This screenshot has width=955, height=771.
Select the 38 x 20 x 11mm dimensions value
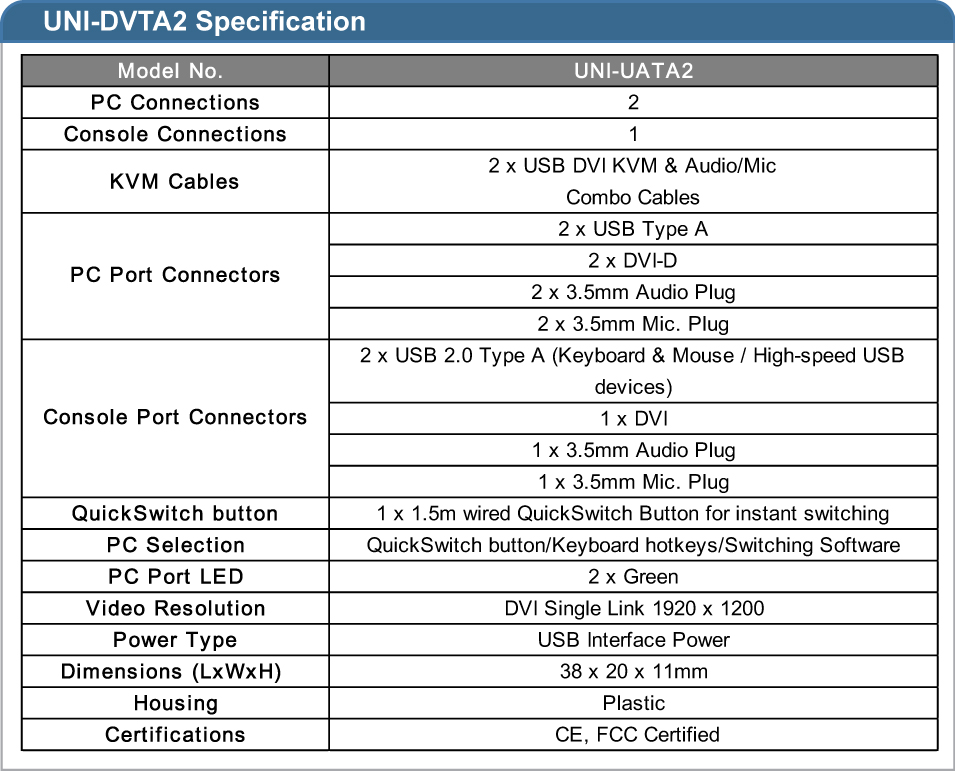(x=633, y=672)
